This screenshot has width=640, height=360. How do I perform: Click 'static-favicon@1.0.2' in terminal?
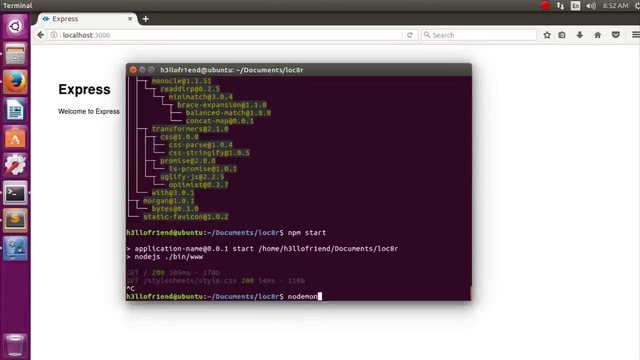click(186, 217)
